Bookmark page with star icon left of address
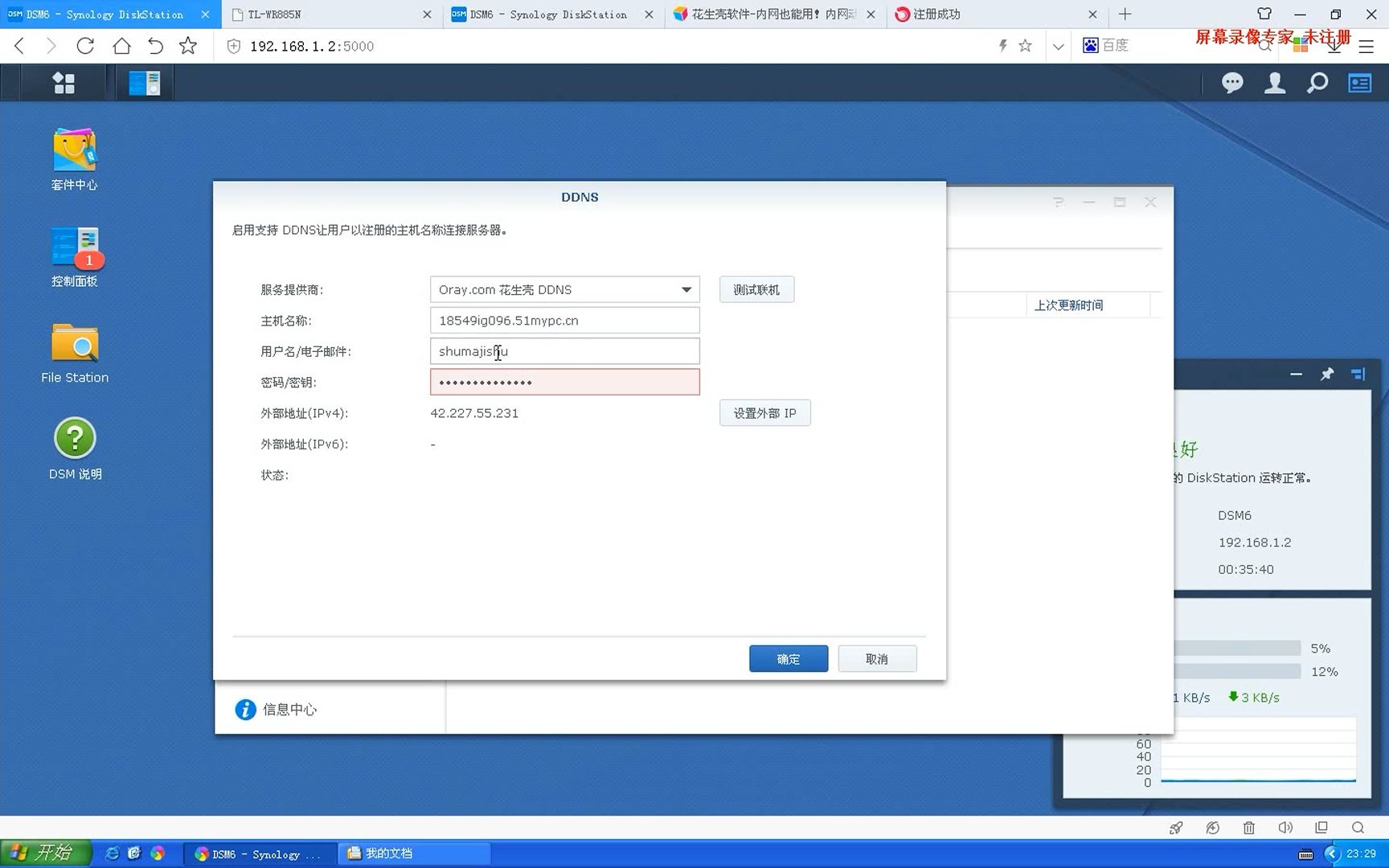The width and height of the screenshot is (1389, 868). tap(188, 46)
